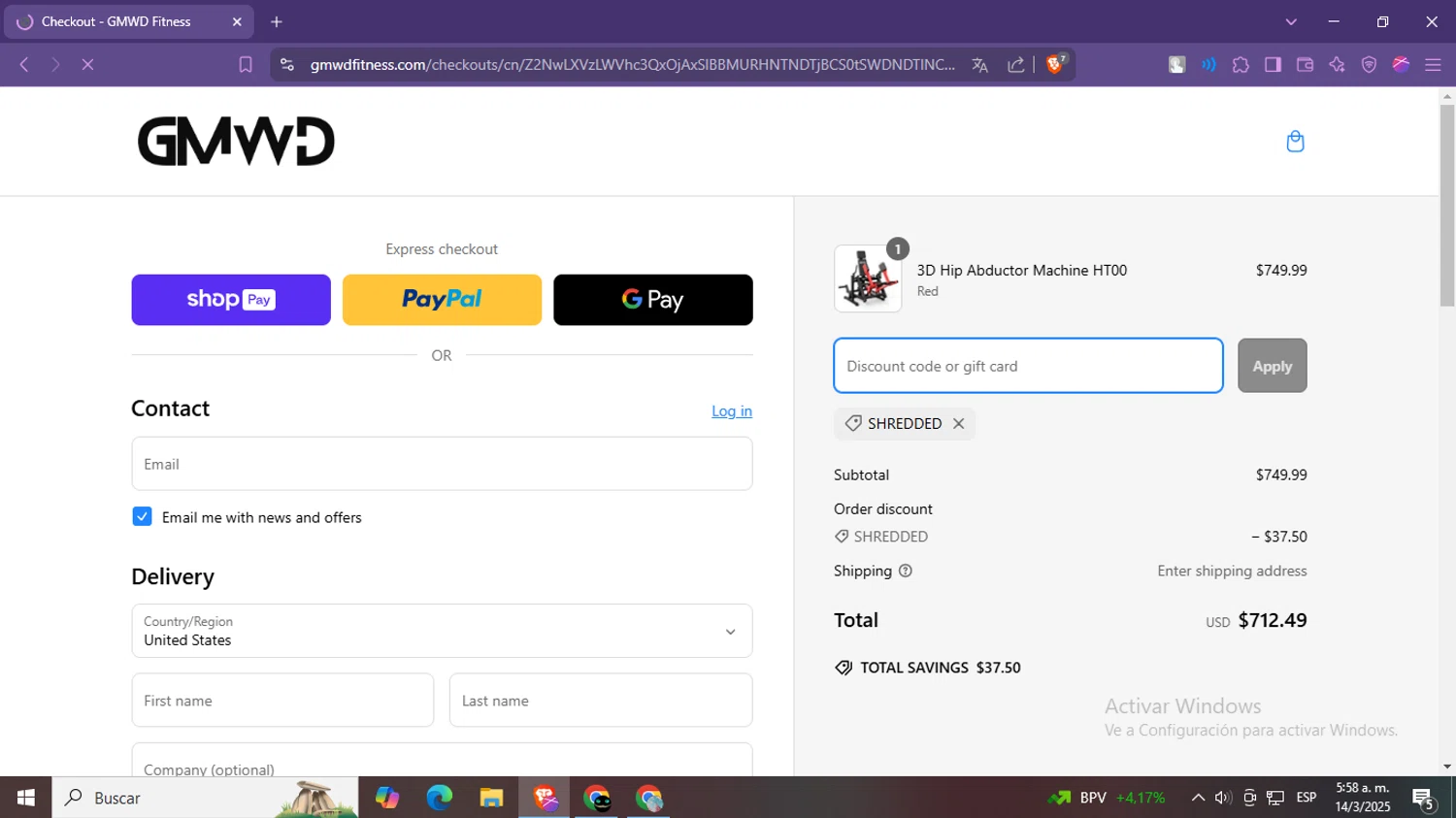Click the shipping info question mark icon
The height and width of the screenshot is (818, 1456).
click(x=906, y=571)
